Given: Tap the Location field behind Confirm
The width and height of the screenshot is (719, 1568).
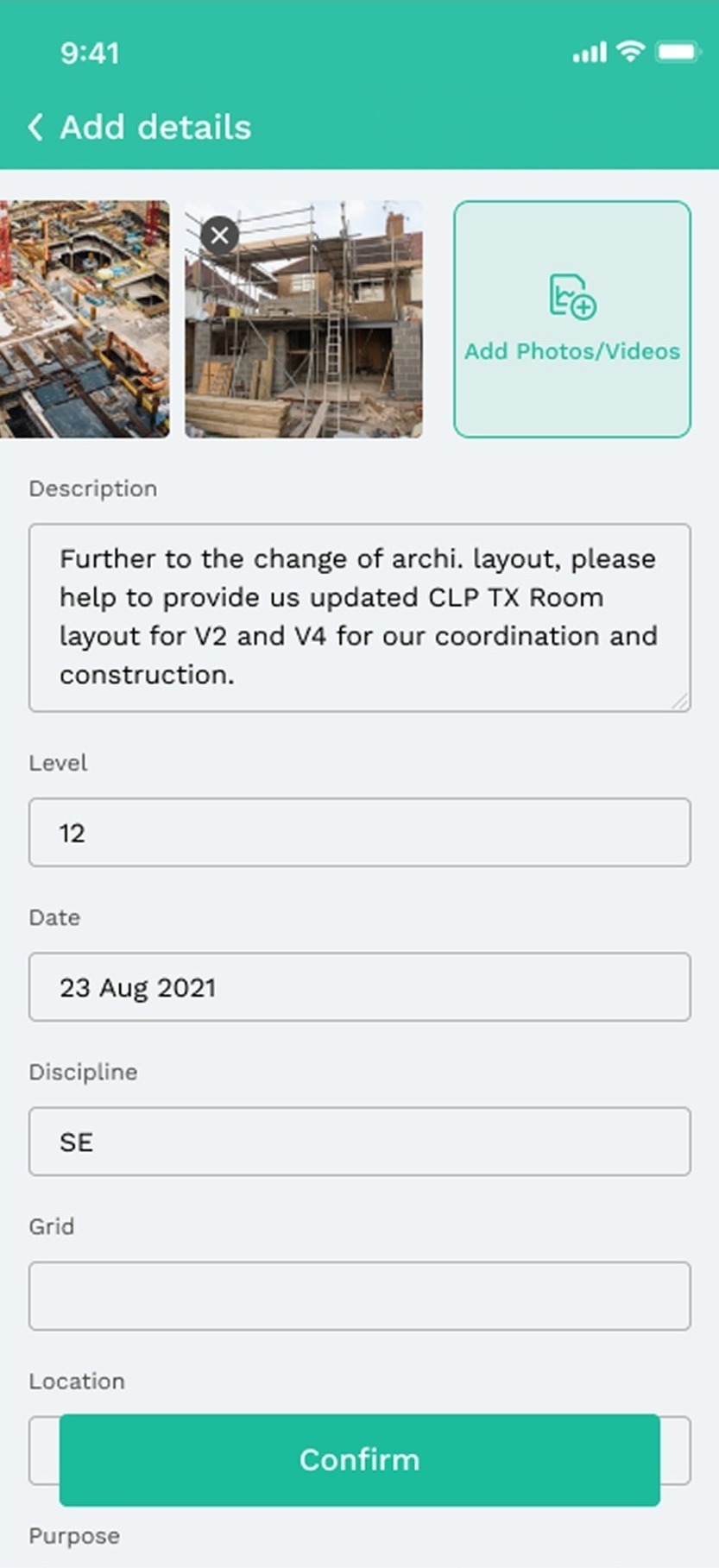Looking at the screenshot, I should pos(43,1450).
